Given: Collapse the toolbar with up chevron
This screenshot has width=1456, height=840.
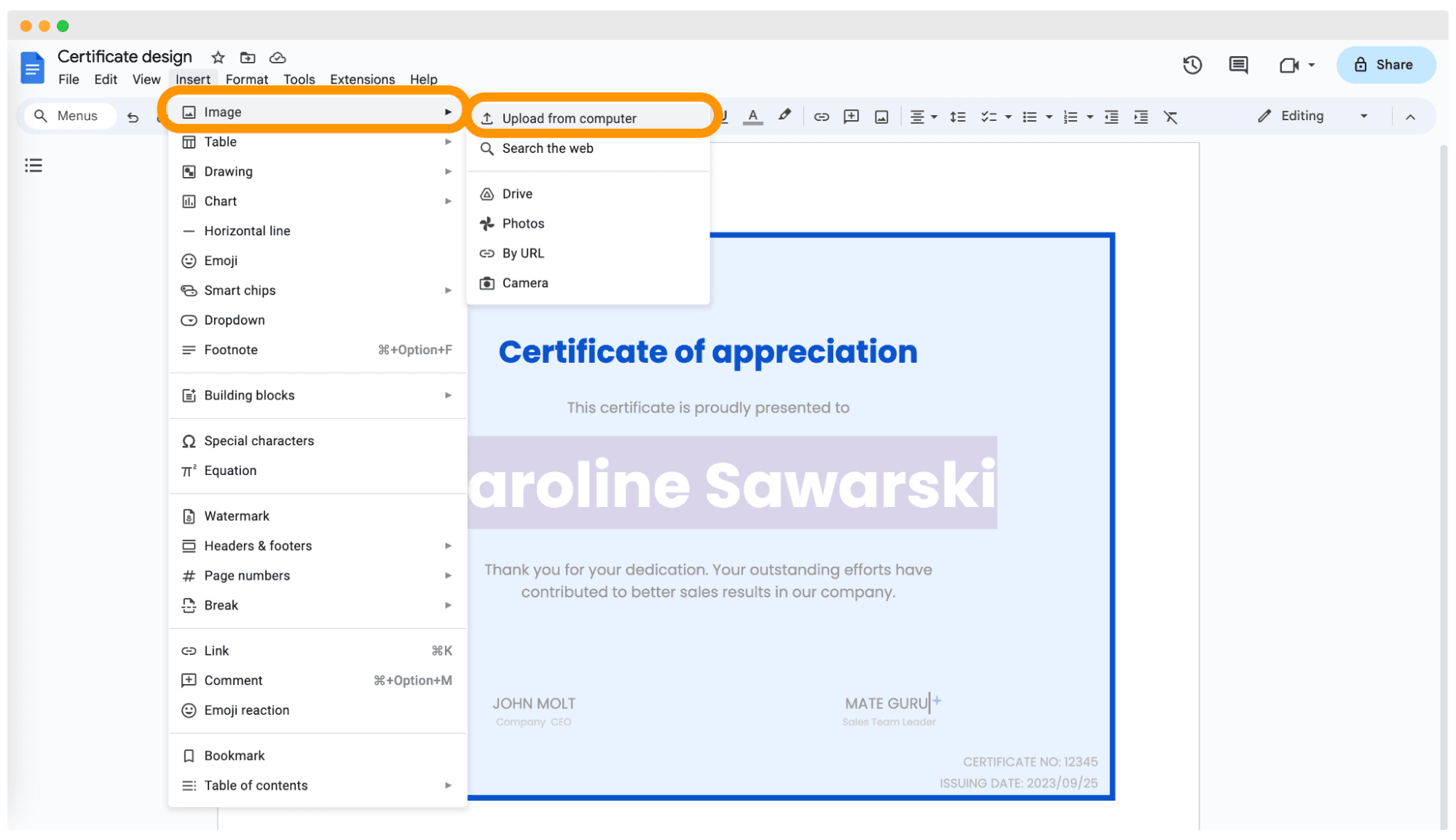Looking at the screenshot, I should (x=1410, y=117).
